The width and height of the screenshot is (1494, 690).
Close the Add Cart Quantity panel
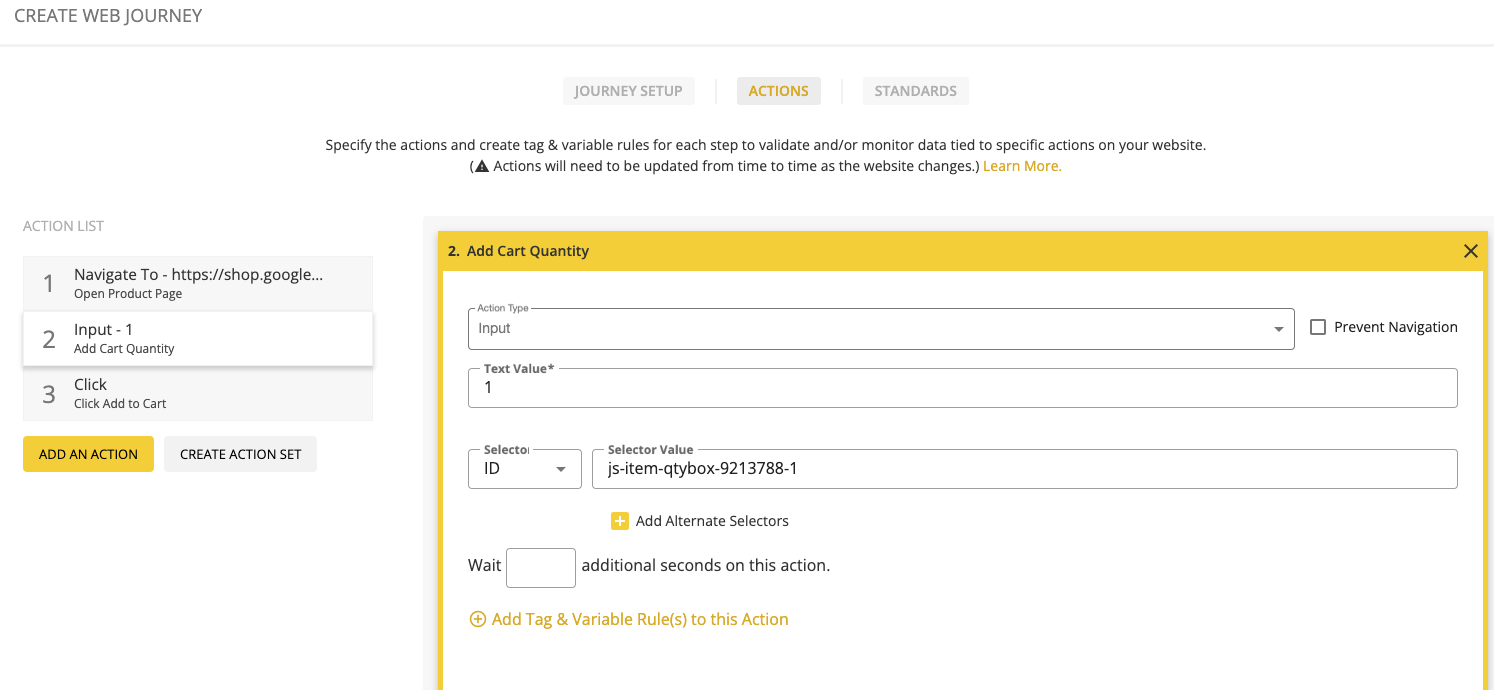(1470, 251)
